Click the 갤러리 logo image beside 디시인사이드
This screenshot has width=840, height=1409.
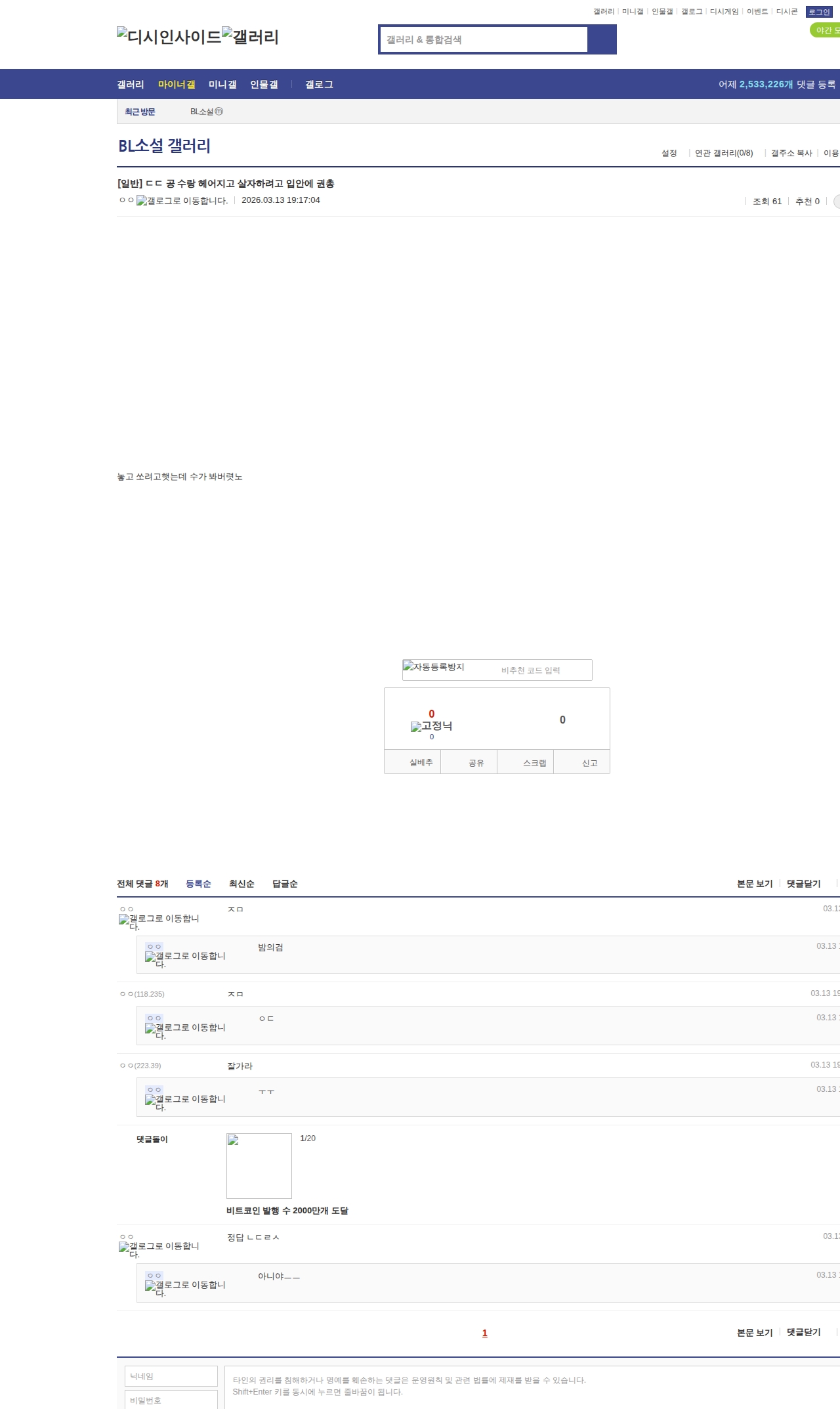tap(250, 36)
